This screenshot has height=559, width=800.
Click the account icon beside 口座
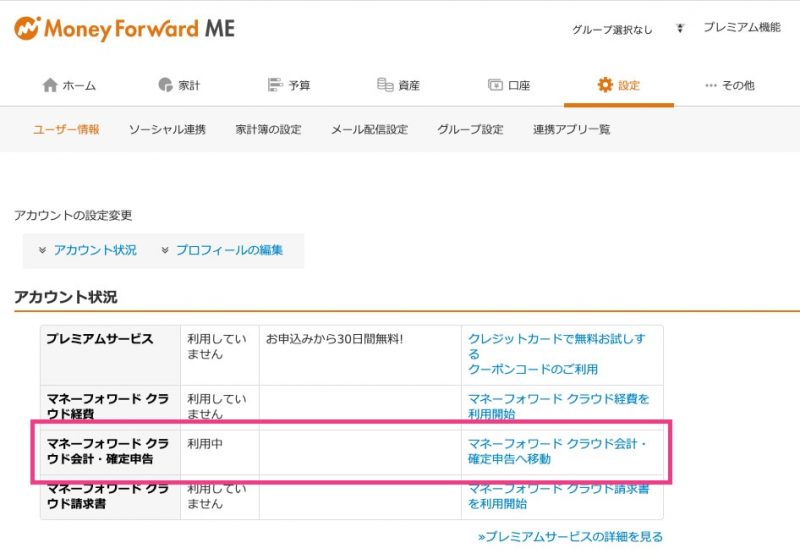point(495,85)
